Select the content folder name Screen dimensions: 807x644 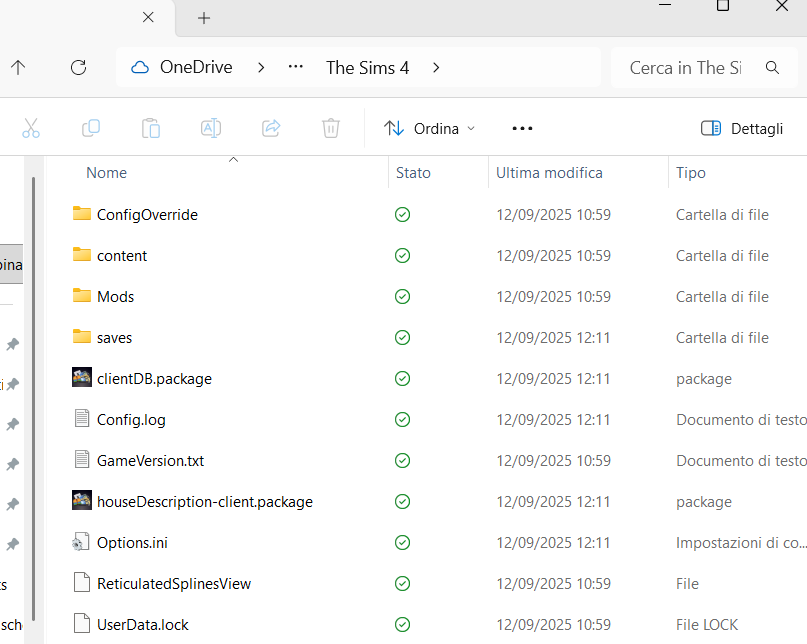click(x=122, y=256)
